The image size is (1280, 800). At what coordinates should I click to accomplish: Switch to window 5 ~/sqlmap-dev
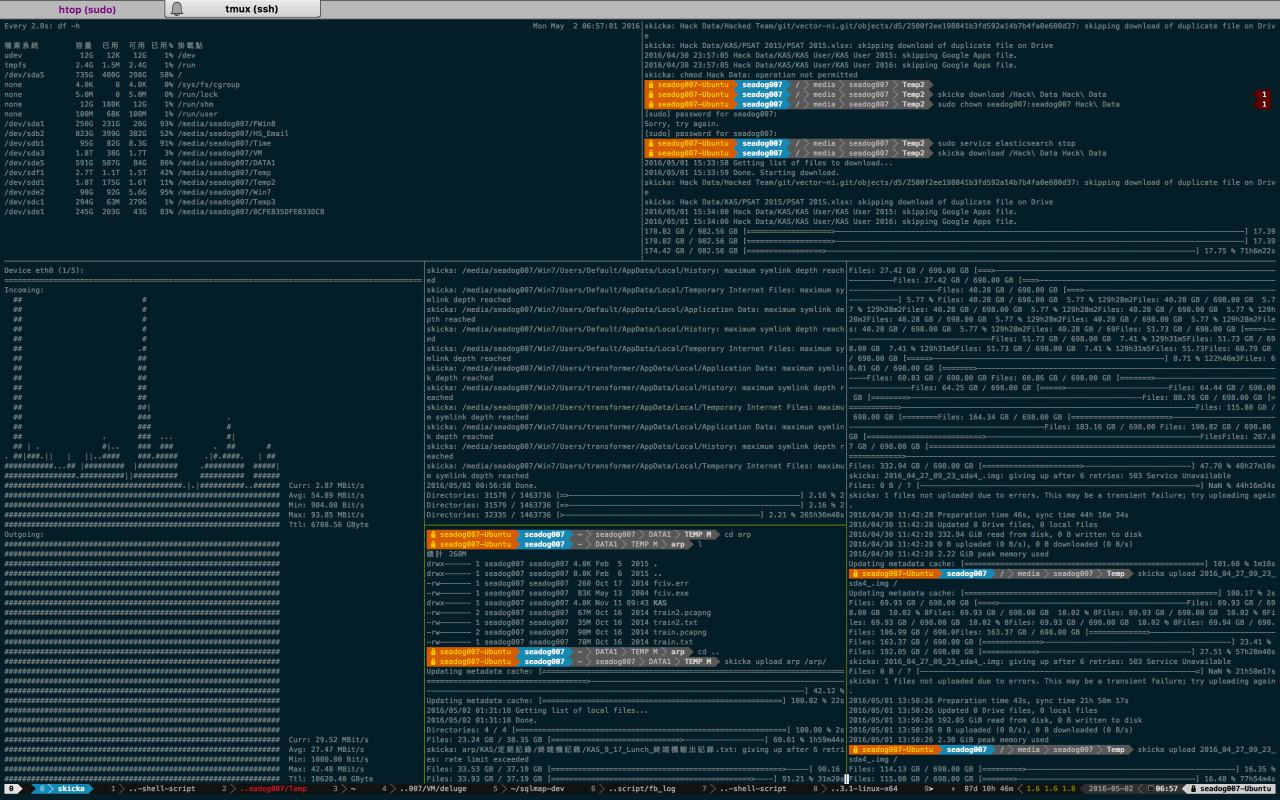(532, 789)
